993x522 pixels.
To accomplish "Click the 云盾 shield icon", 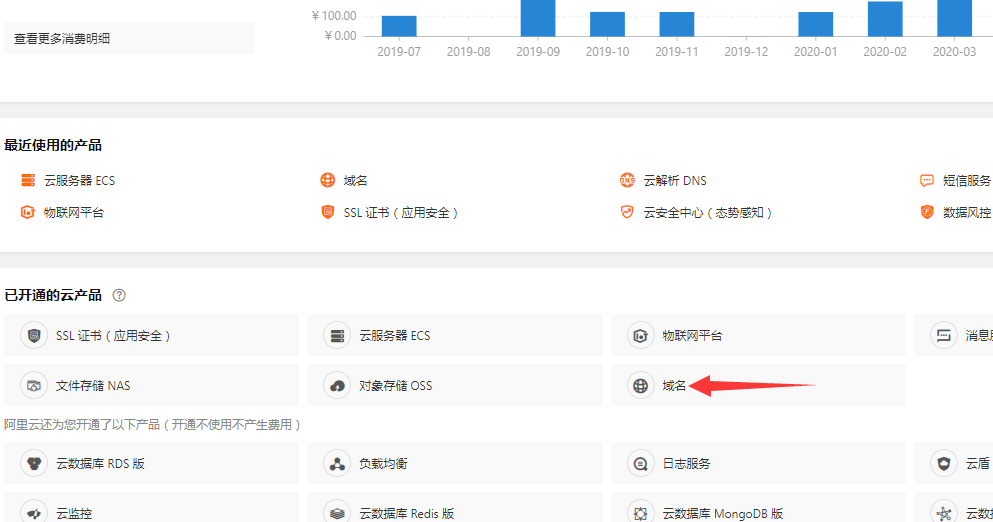I will [944, 464].
